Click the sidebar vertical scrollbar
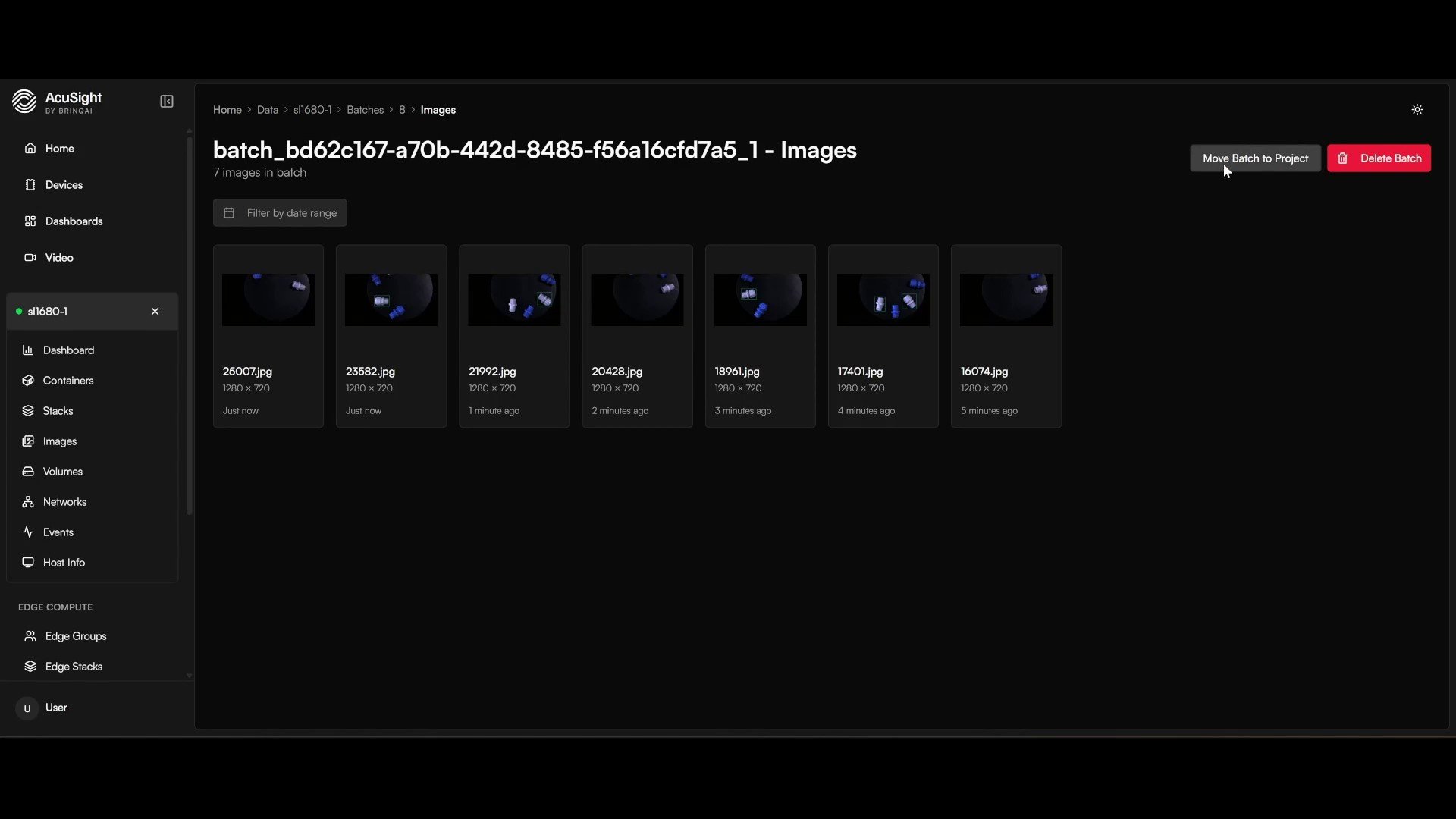The width and height of the screenshot is (1456, 819). [189, 326]
